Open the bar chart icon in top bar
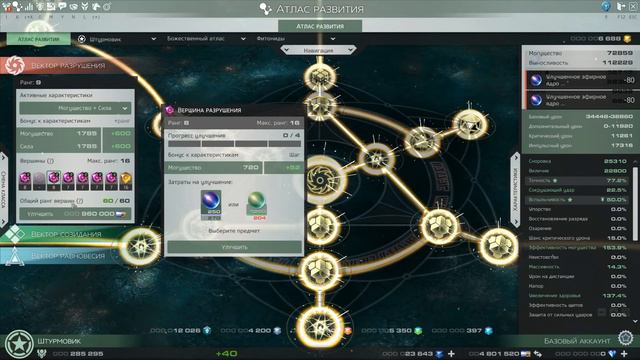The width and height of the screenshot is (640, 360). click(29, 6)
